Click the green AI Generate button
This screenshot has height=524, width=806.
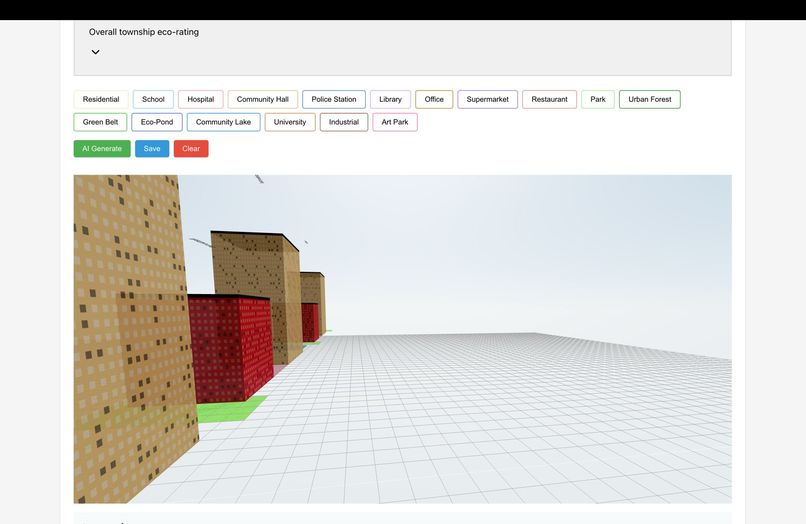pos(102,149)
